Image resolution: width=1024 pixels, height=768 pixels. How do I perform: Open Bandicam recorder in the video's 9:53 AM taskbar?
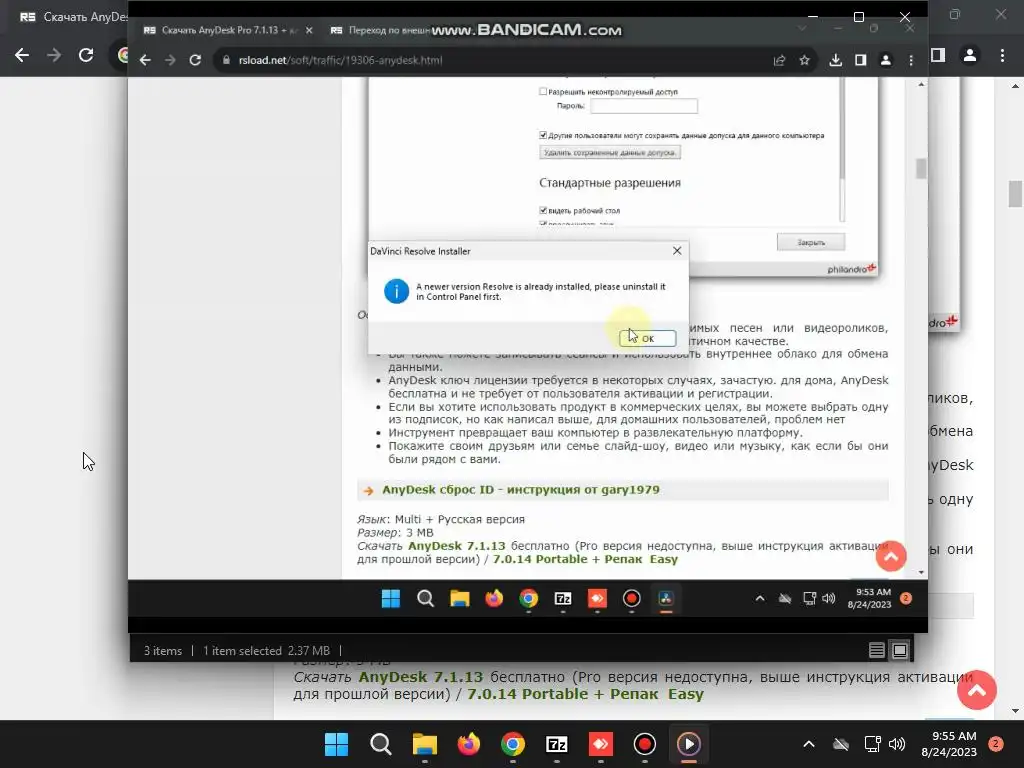pyautogui.click(x=632, y=598)
